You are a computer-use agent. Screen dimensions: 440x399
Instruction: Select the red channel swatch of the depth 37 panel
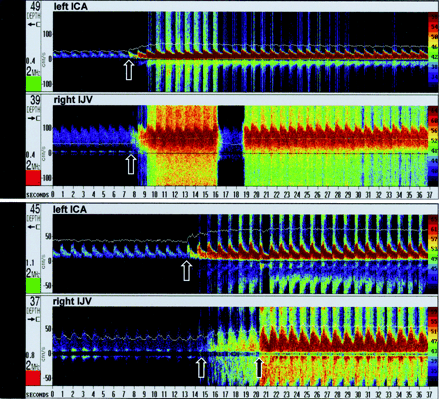(x=33, y=378)
